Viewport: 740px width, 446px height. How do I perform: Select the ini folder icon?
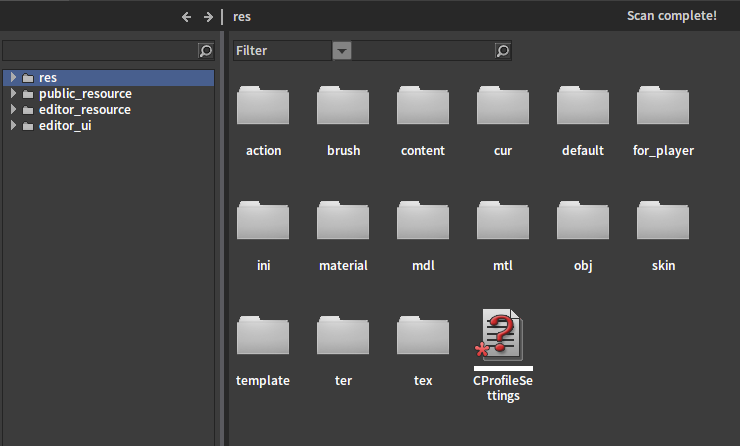(263, 220)
